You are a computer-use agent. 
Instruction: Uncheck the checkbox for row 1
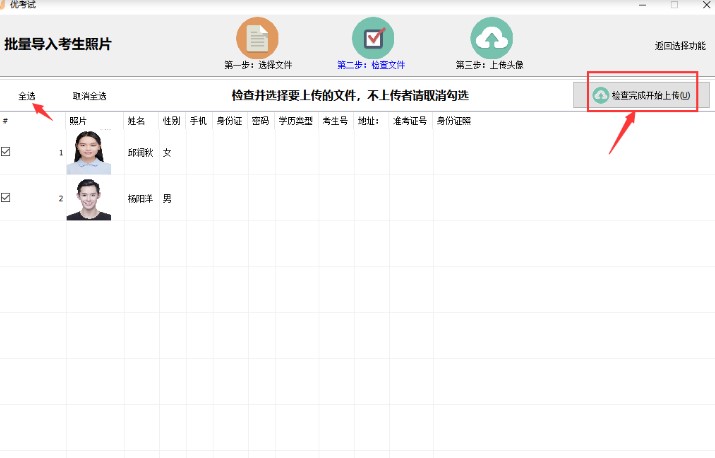(5, 151)
